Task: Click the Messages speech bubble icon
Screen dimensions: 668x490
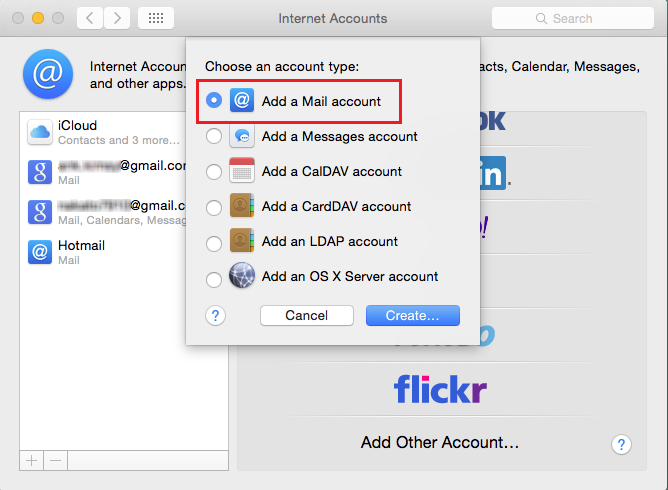Action: point(242,136)
